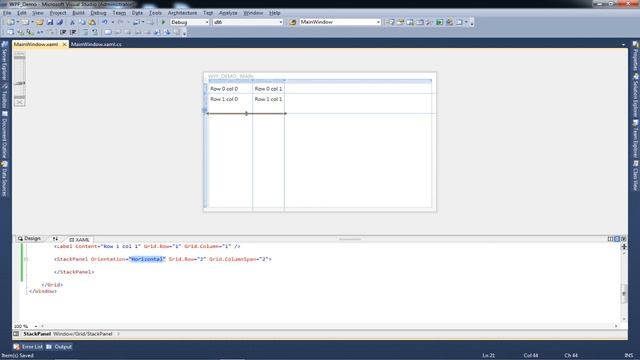Open the Error List panel
640x360 pixels.
point(28,347)
